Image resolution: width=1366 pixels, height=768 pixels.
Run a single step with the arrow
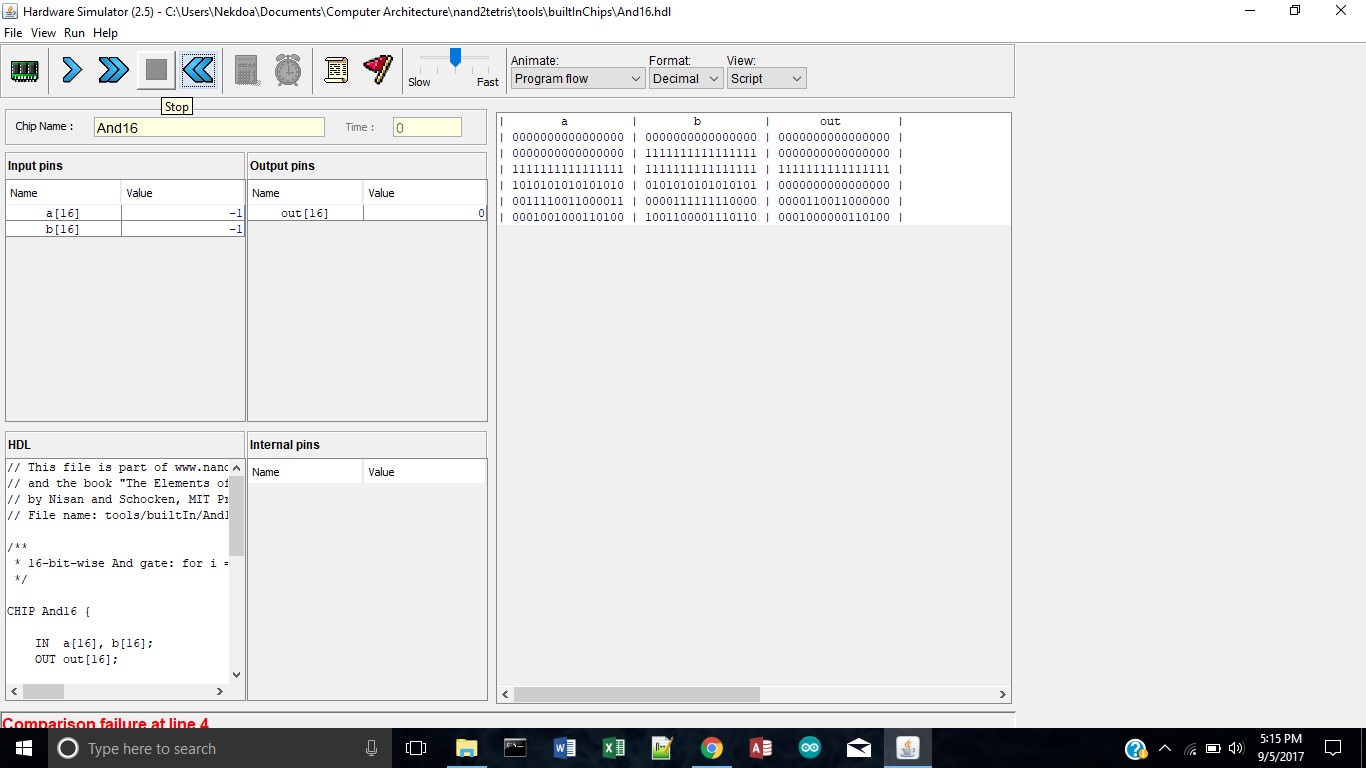click(71, 70)
